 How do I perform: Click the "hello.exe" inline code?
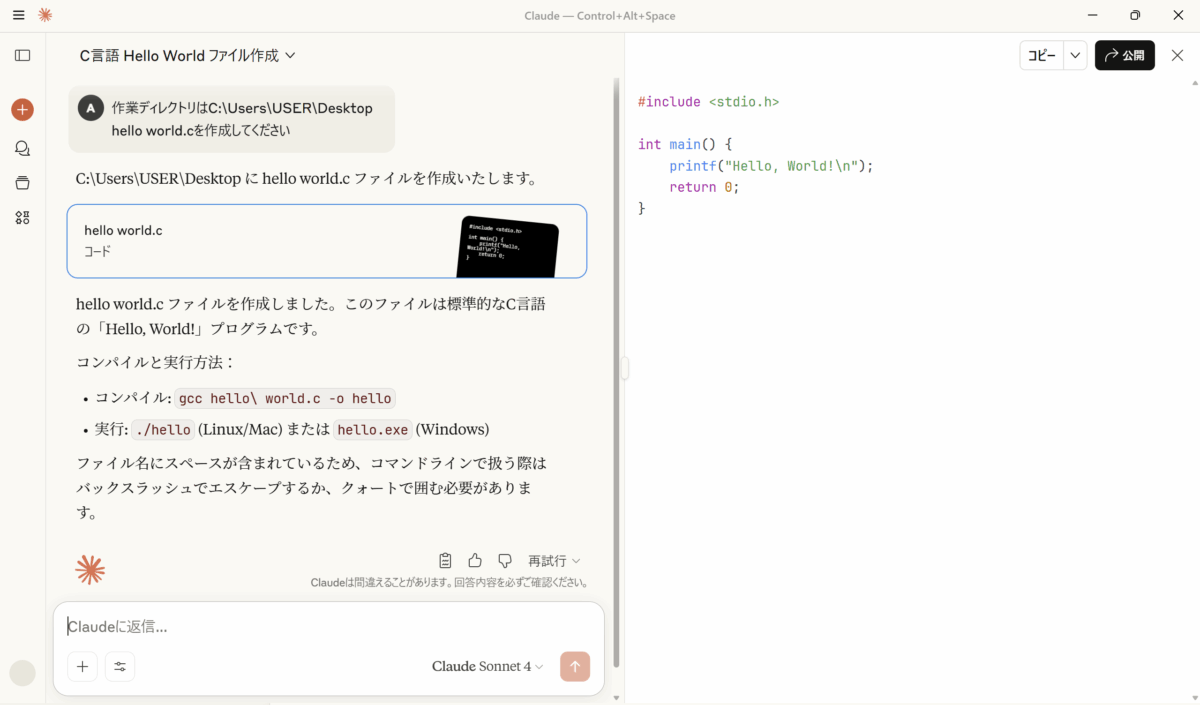372,430
